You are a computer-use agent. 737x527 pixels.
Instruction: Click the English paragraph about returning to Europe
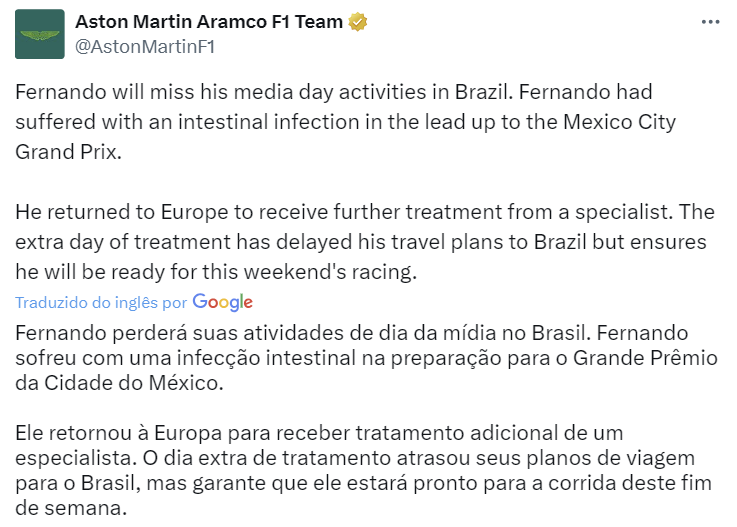pos(365,242)
